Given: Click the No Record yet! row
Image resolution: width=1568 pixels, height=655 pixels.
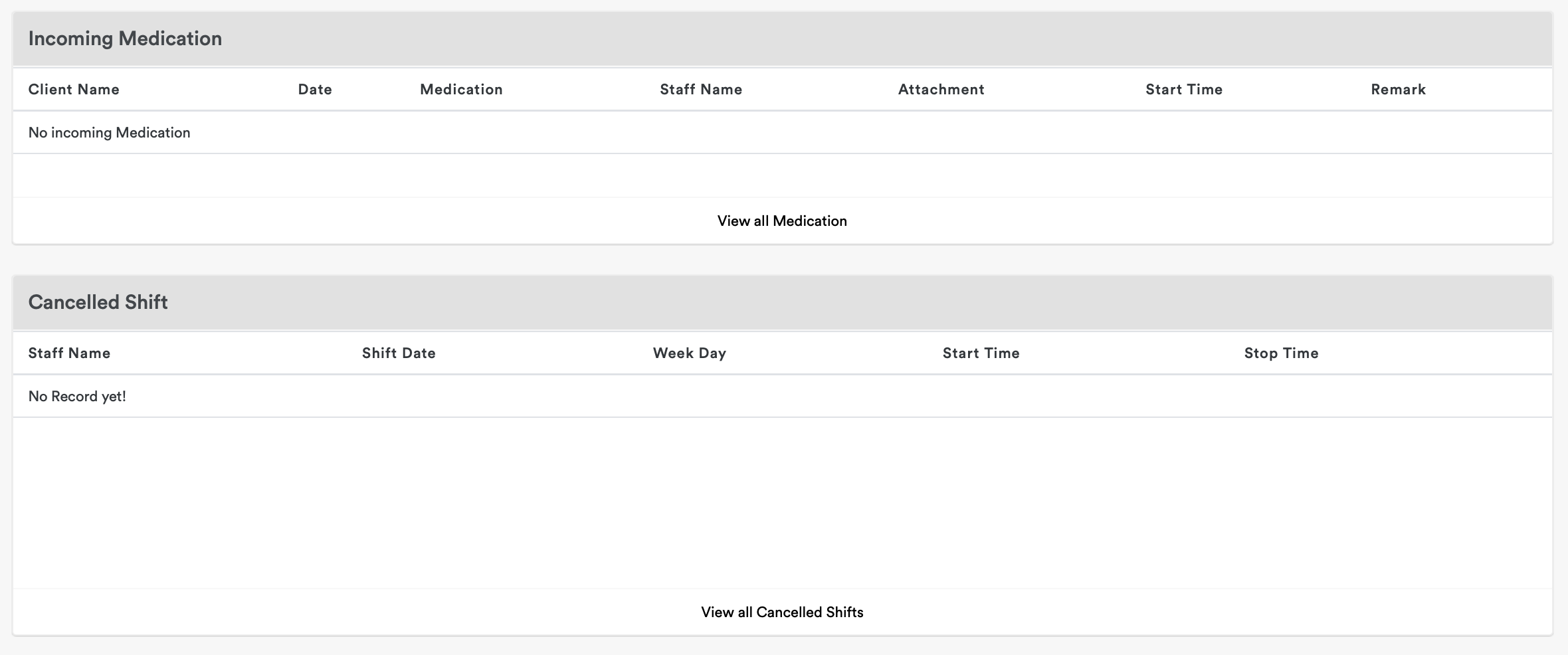Looking at the screenshot, I should click(x=77, y=397).
